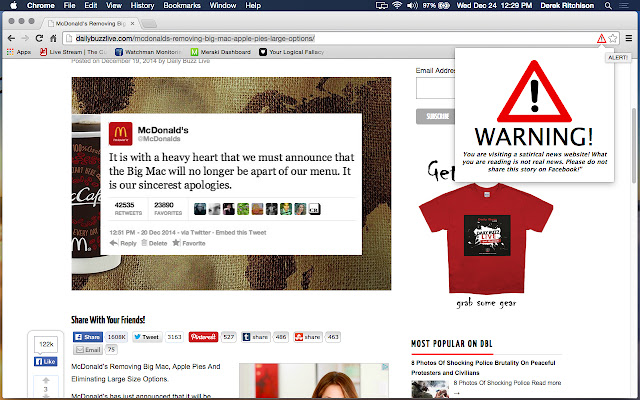Click the McDonald's logo avatar in tweet
Screen dimensions: 640x400
[120, 134]
